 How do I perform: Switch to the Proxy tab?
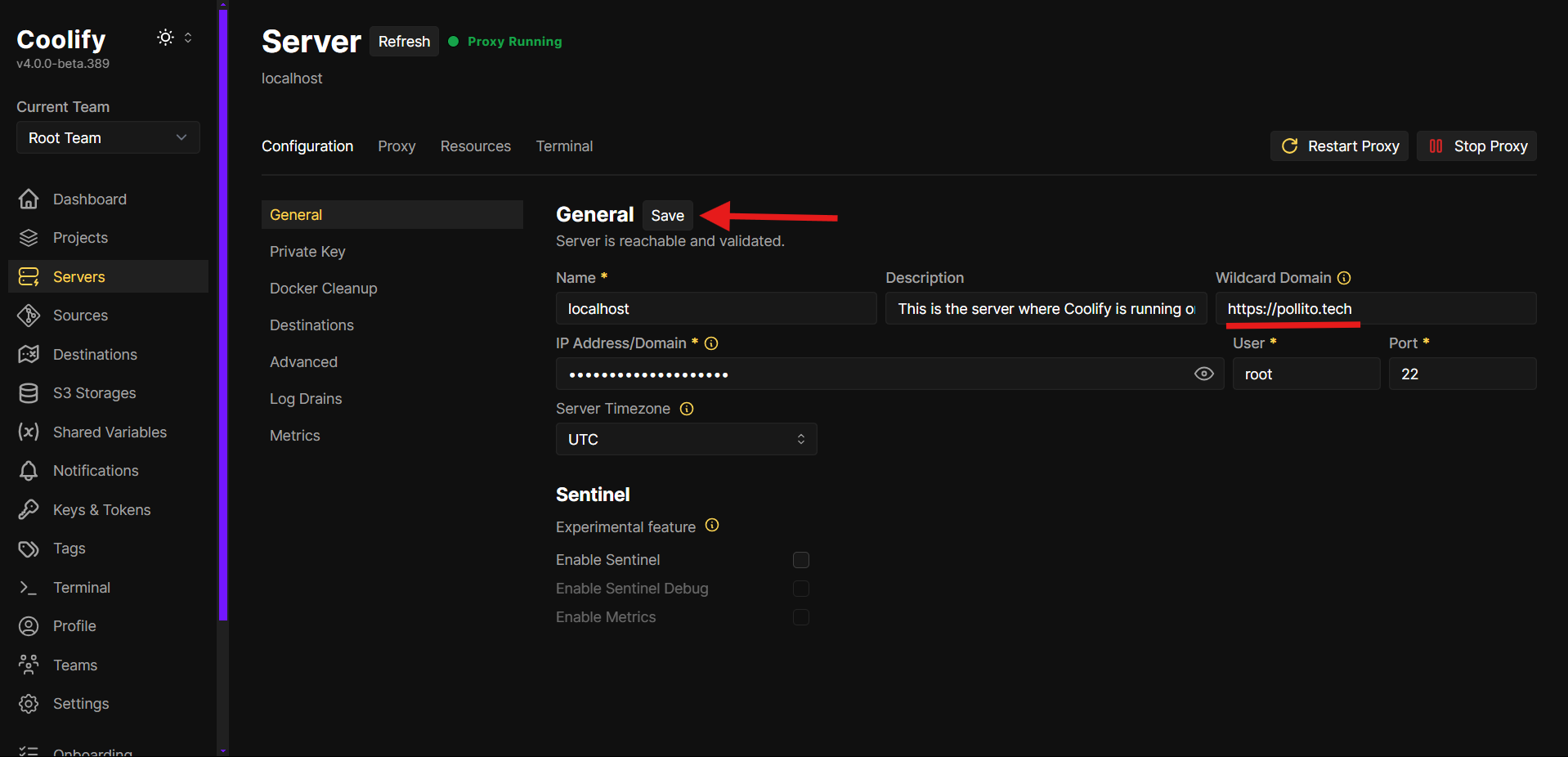tap(396, 146)
